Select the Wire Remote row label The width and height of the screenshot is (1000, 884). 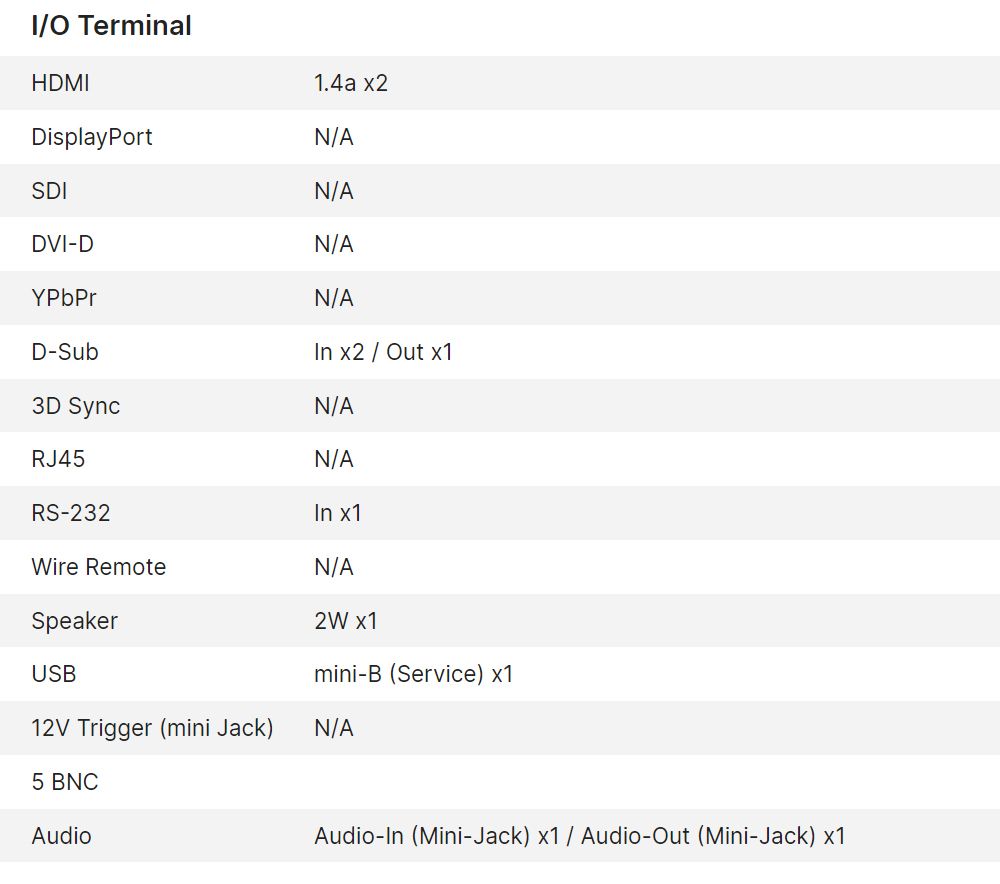[98, 567]
